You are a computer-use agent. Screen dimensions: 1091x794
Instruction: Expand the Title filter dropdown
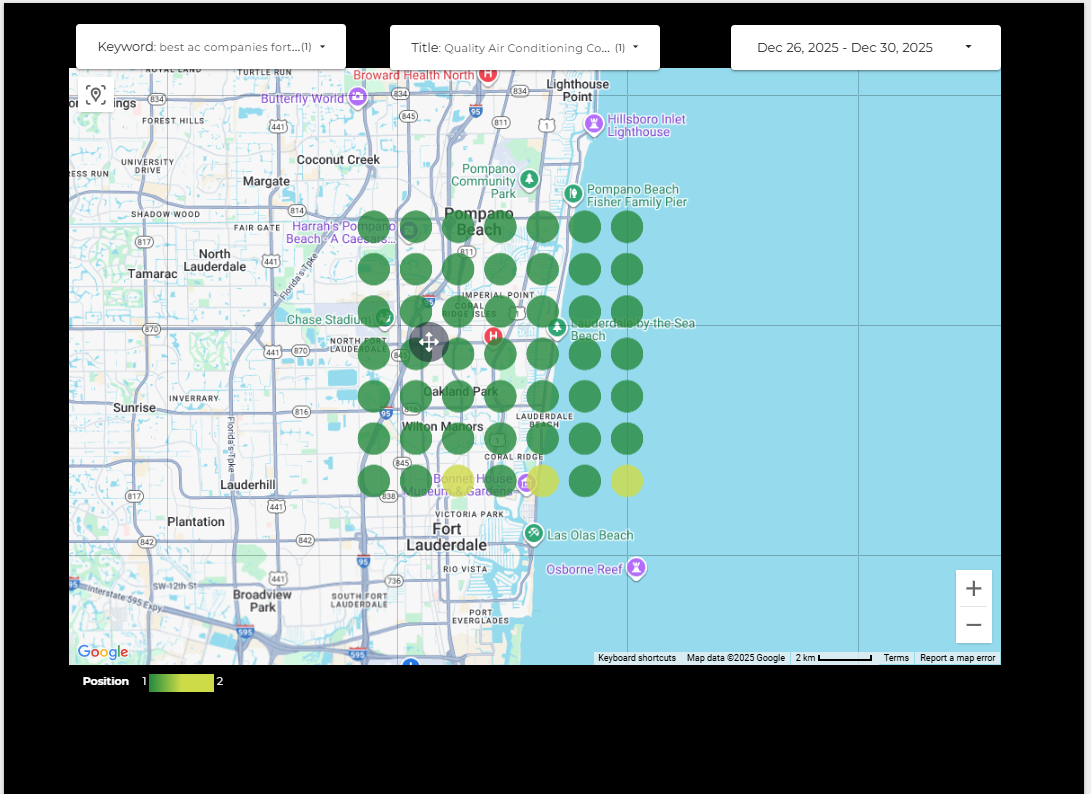(524, 47)
